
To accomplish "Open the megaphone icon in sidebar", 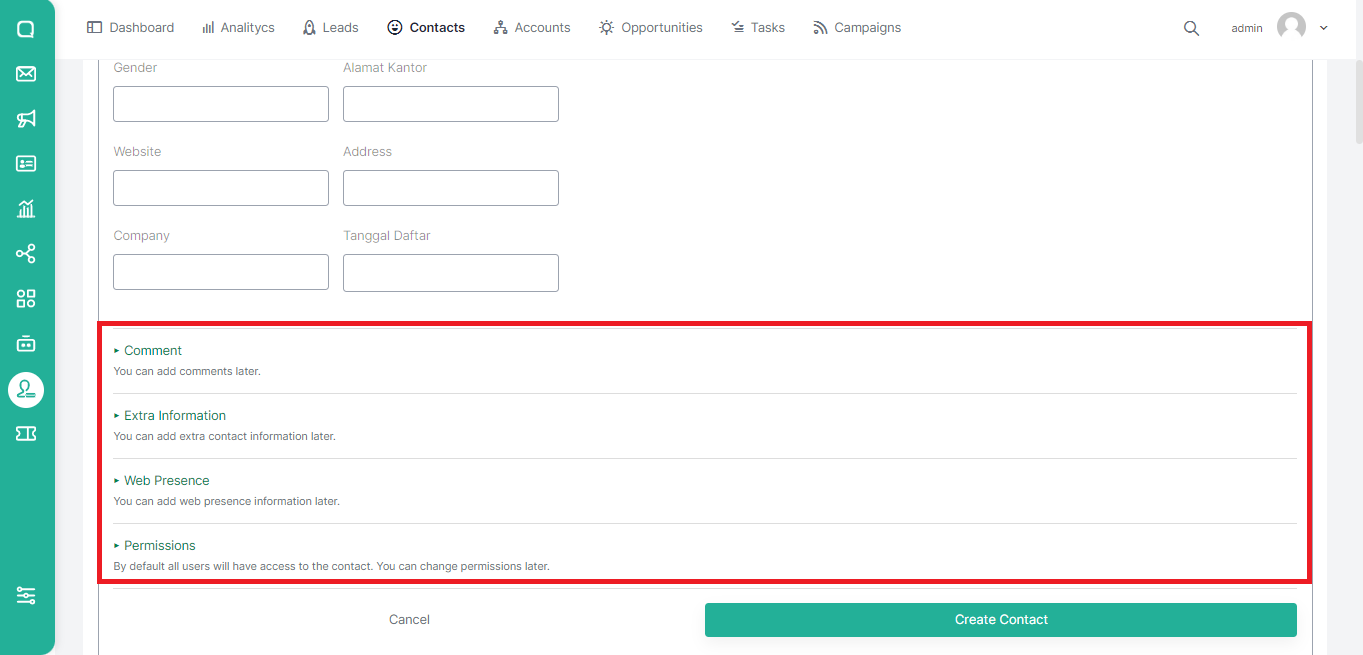I will (x=26, y=119).
